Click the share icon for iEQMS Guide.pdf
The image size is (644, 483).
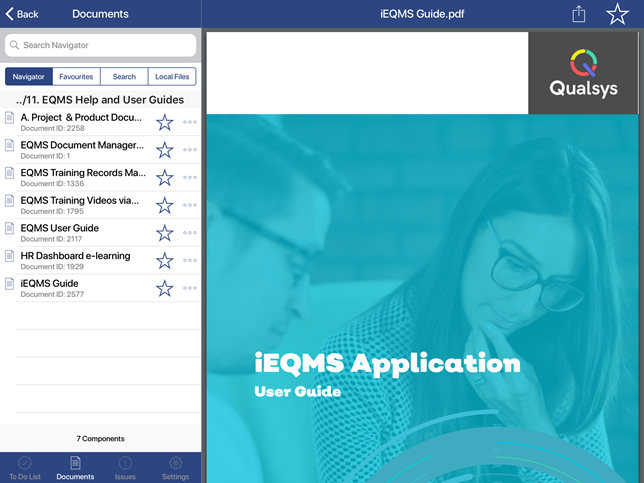[x=579, y=14]
